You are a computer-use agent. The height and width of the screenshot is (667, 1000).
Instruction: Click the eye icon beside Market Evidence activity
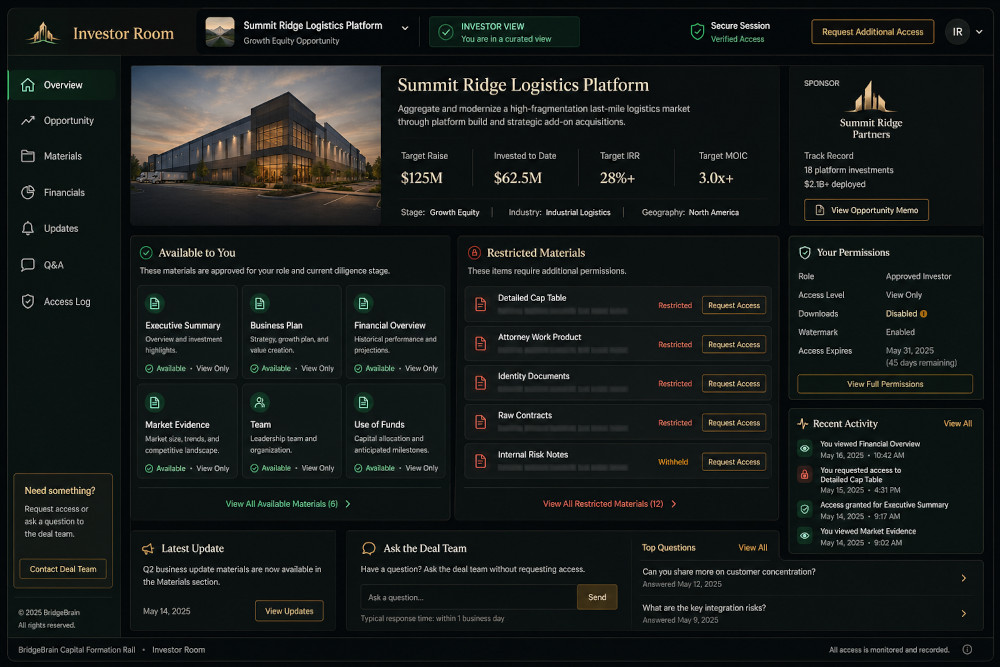pos(805,536)
